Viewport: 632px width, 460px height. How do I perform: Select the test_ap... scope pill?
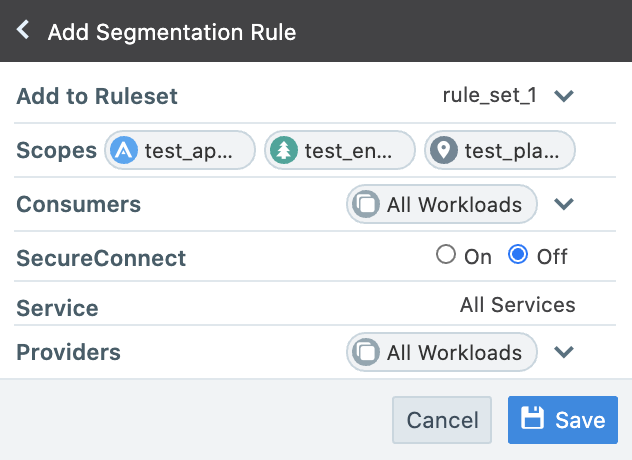[x=180, y=150]
